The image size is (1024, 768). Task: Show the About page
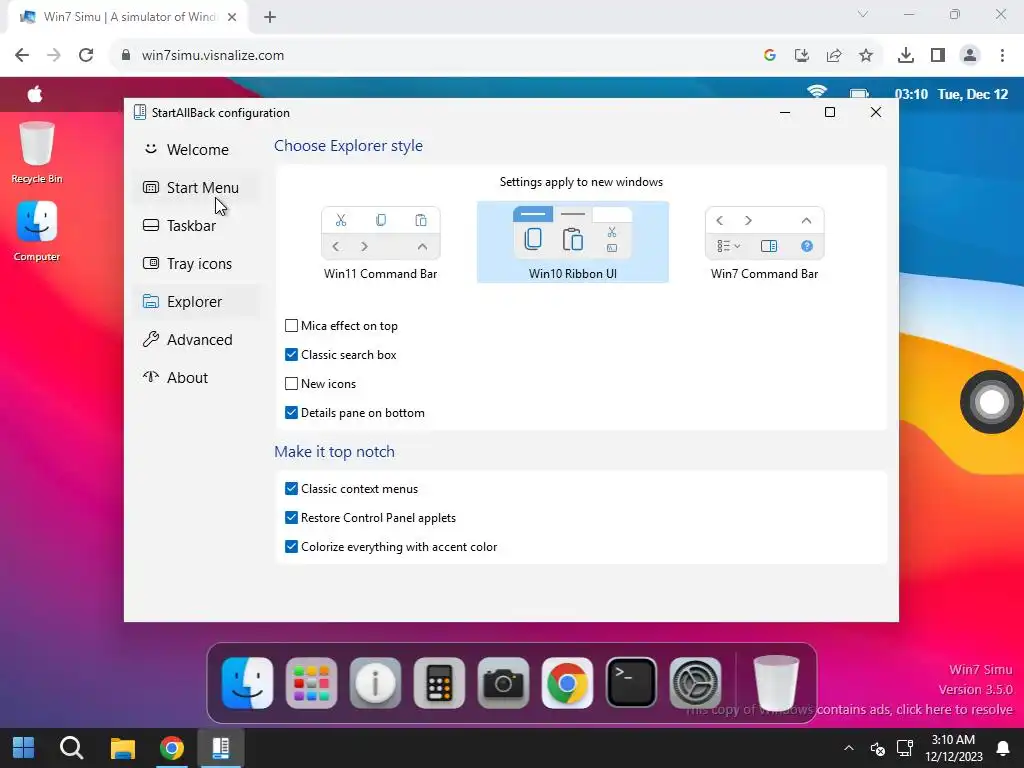point(196,377)
